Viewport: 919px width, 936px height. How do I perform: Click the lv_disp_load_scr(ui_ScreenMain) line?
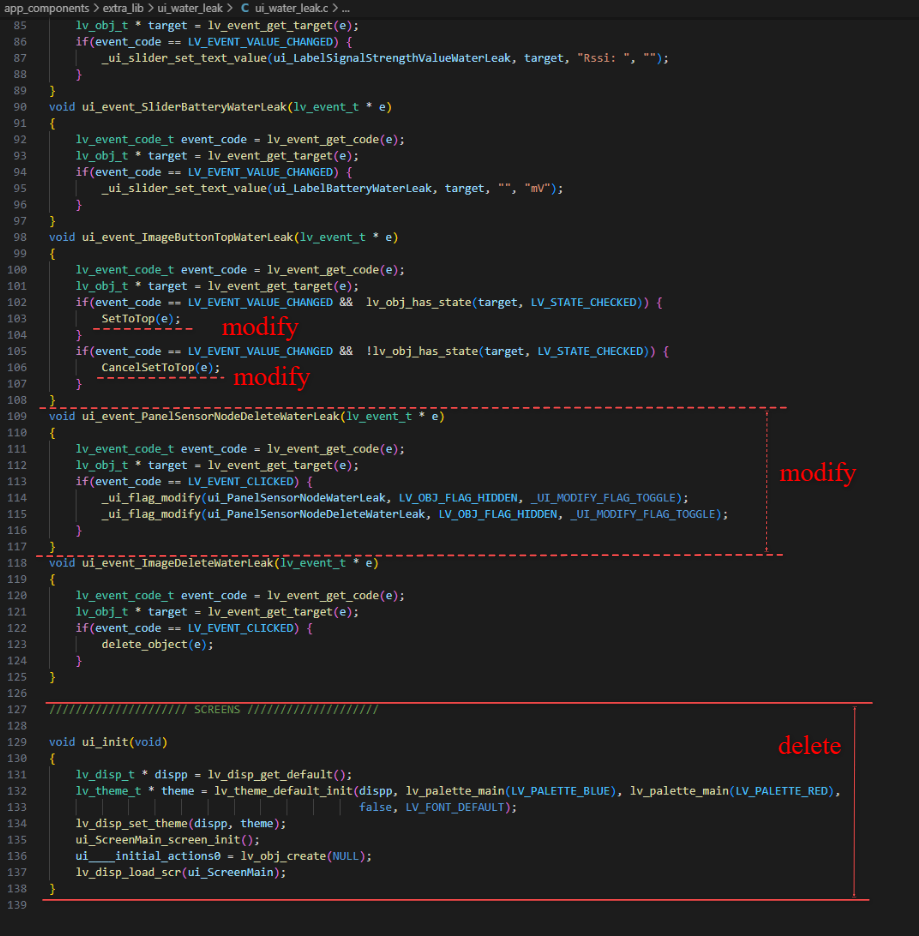[x=181, y=873]
